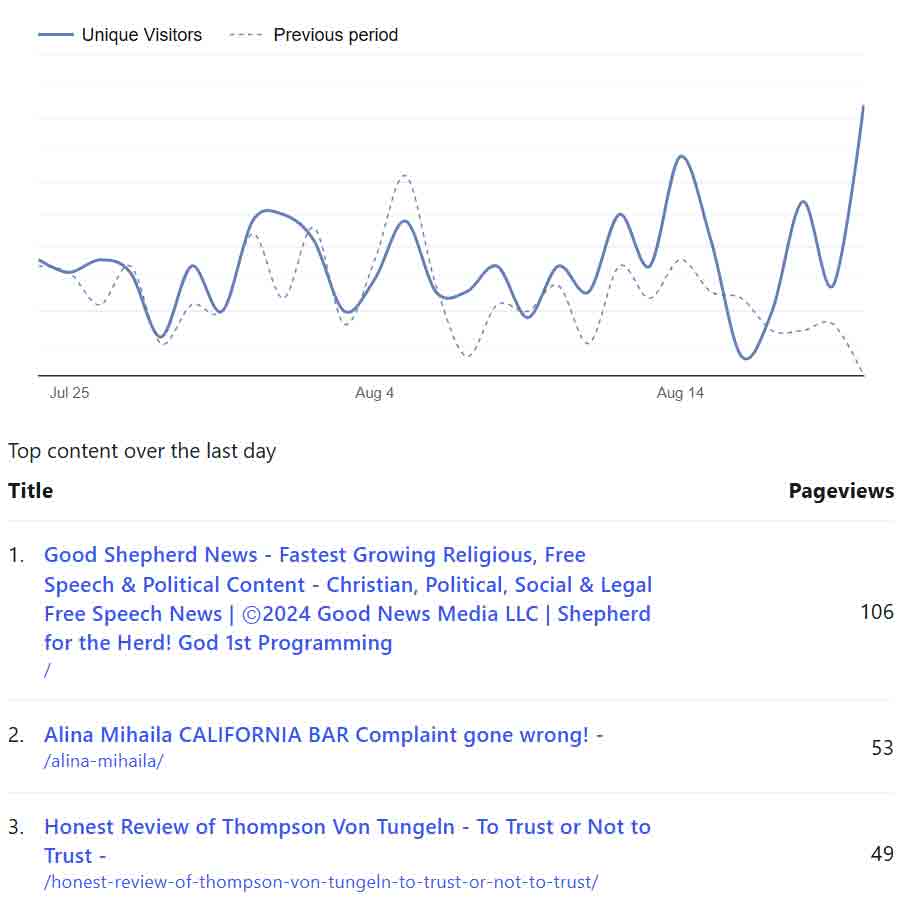Click the Title column header

(31, 490)
